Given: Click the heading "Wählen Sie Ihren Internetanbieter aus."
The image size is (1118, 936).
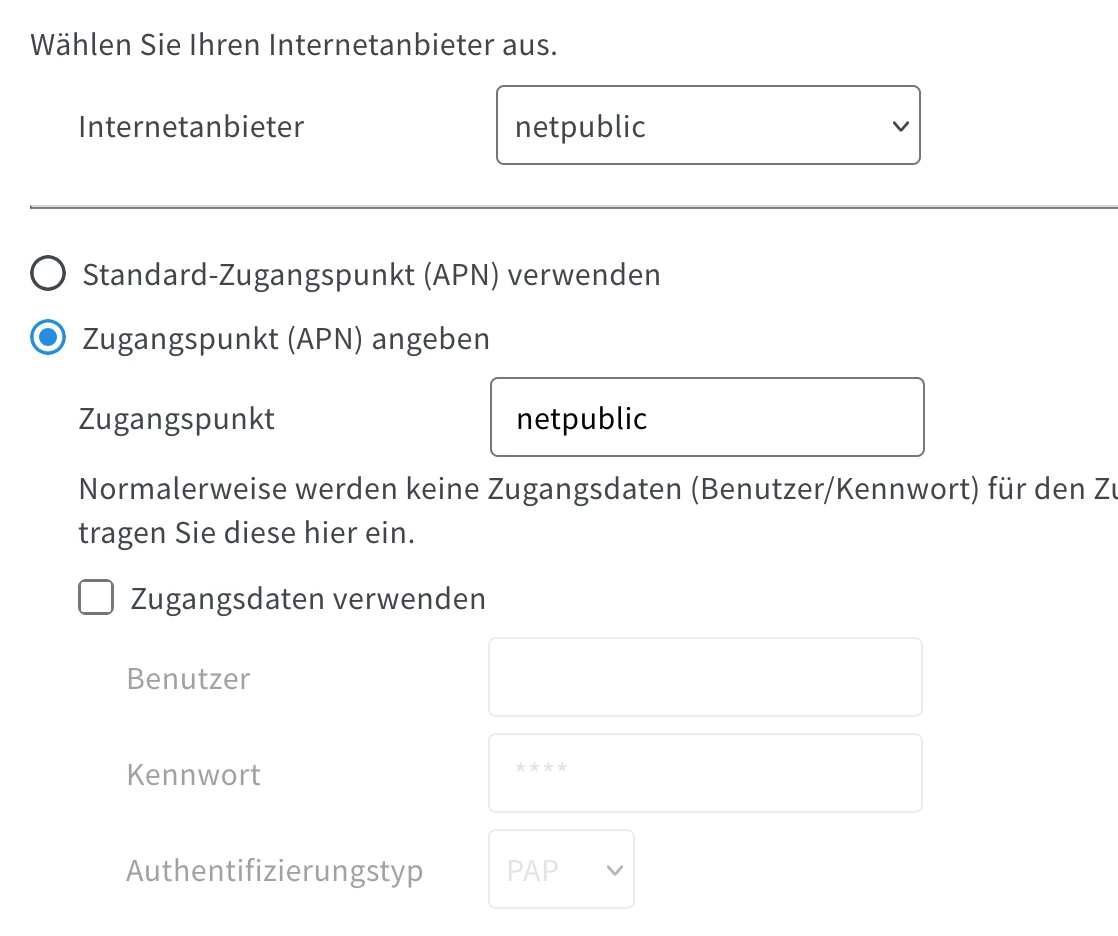Looking at the screenshot, I should pyautogui.click(x=294, y=45).
